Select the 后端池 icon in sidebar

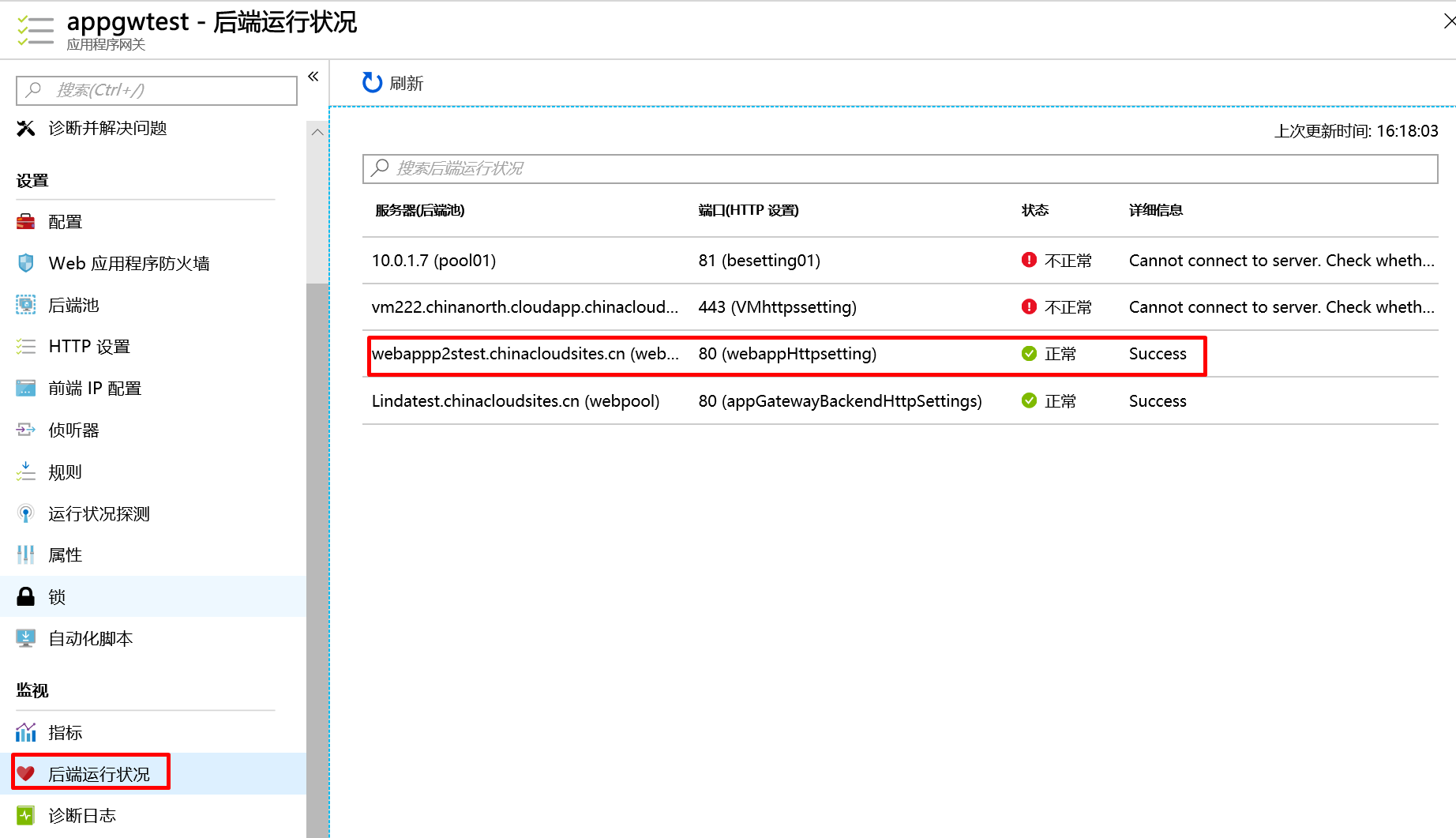[x=26, y=305]
